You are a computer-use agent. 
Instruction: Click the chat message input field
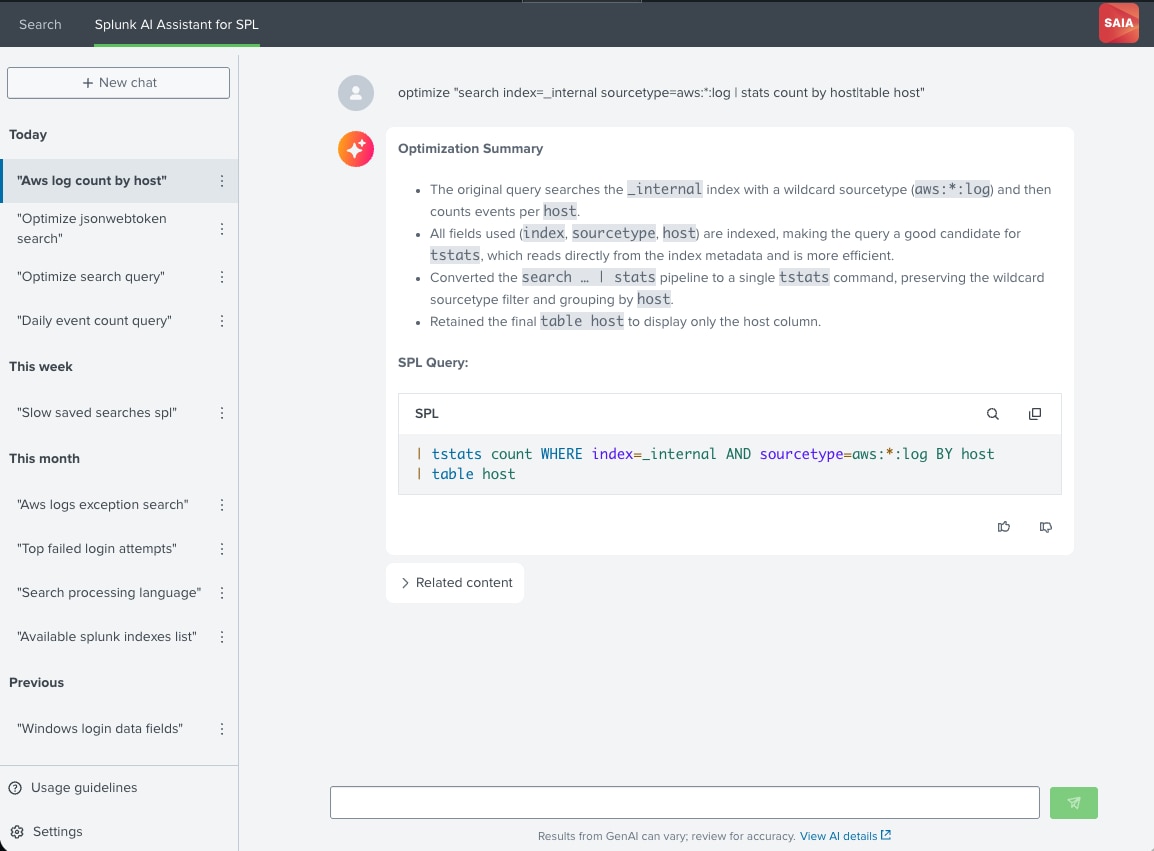pos(684,803)
